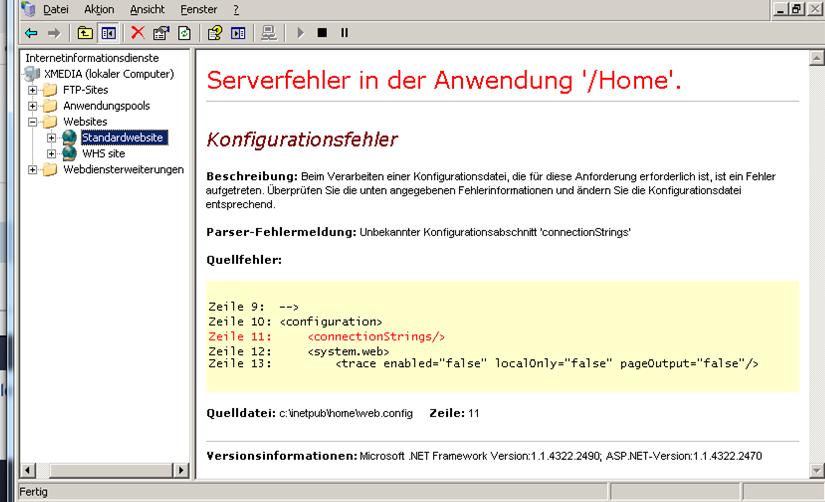Click the Refresh toolbar icon

[x=184, y=33]
